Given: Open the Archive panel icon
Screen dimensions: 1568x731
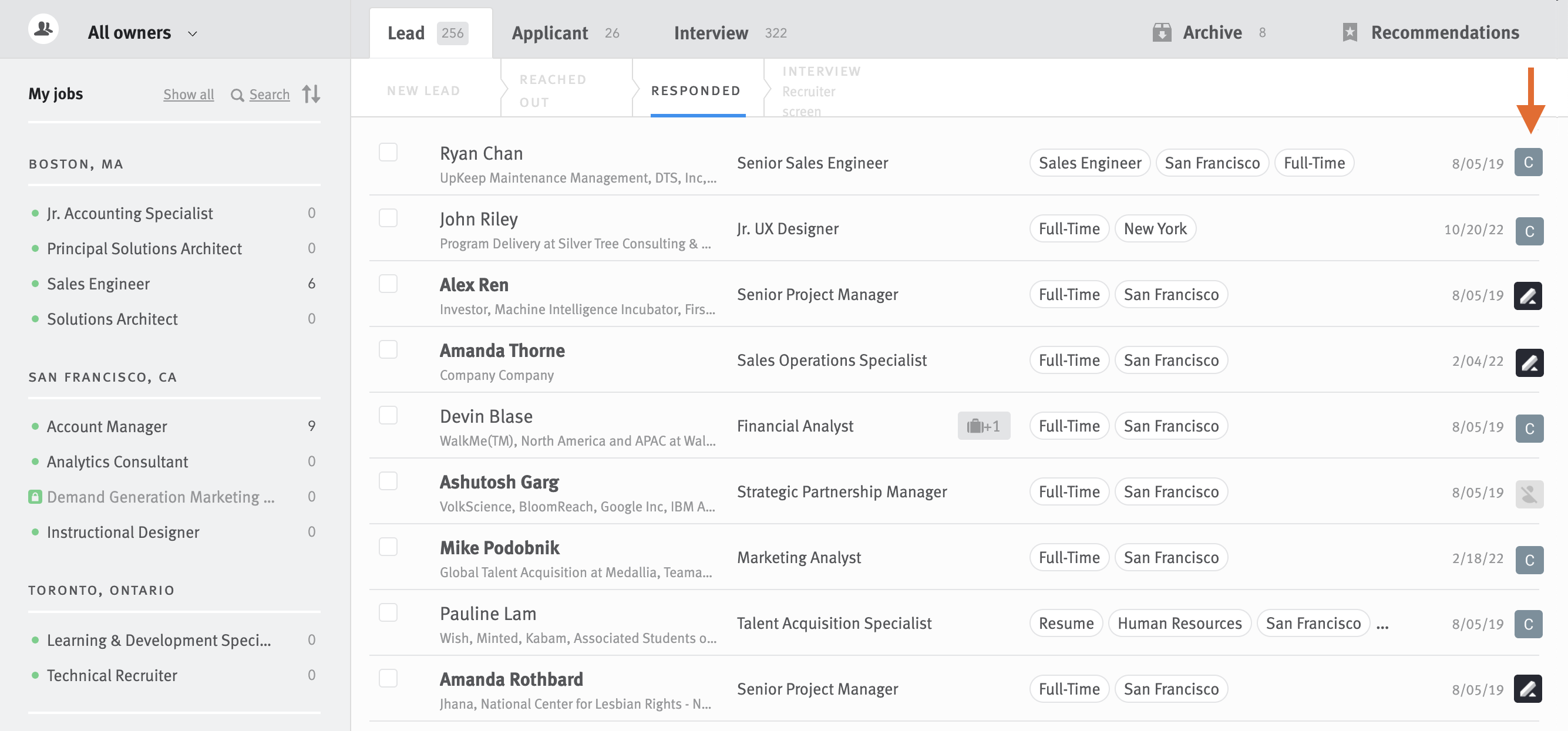Looking at the screenshot, I should [x=1163, y=32].
